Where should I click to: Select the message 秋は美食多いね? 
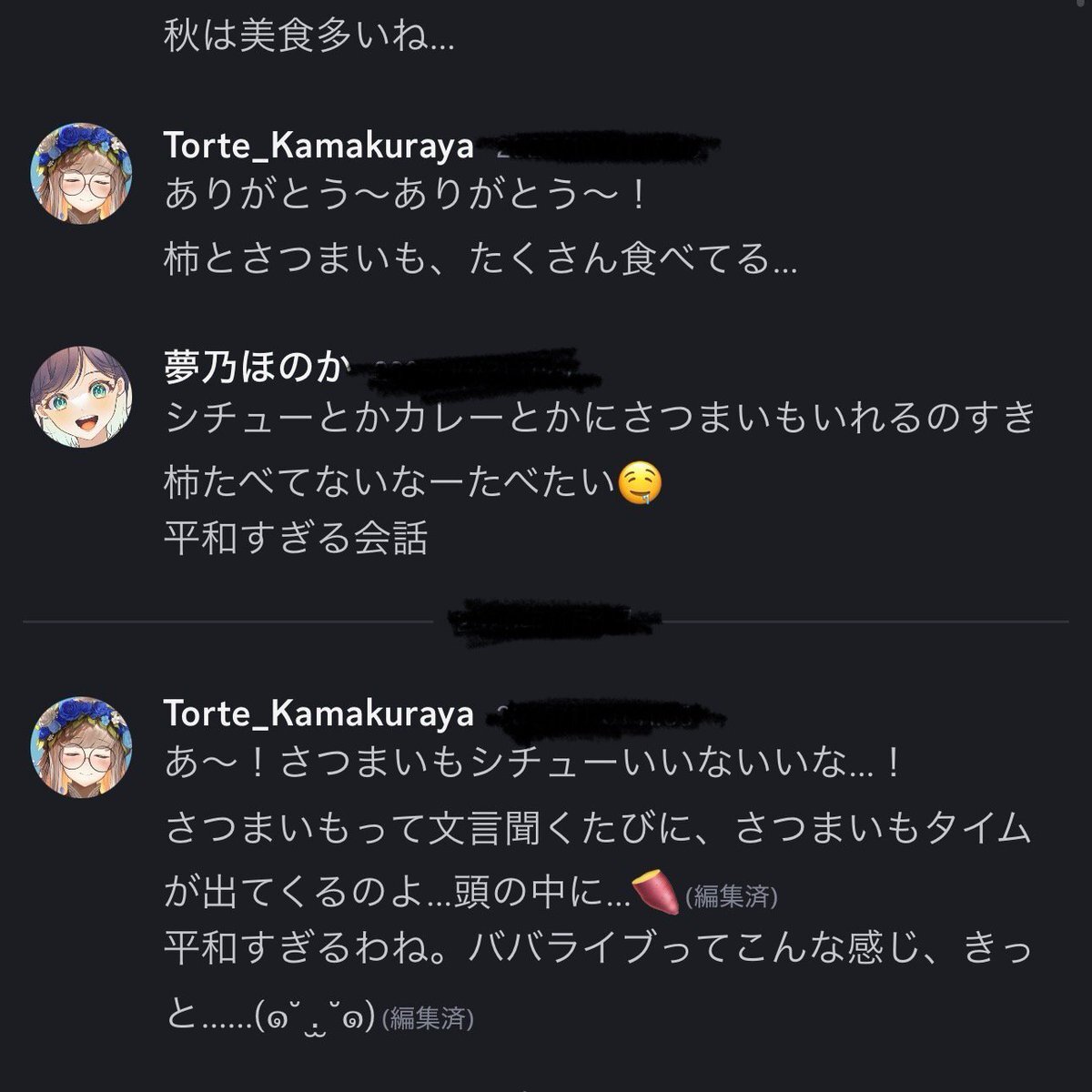[x=308, y=37]
